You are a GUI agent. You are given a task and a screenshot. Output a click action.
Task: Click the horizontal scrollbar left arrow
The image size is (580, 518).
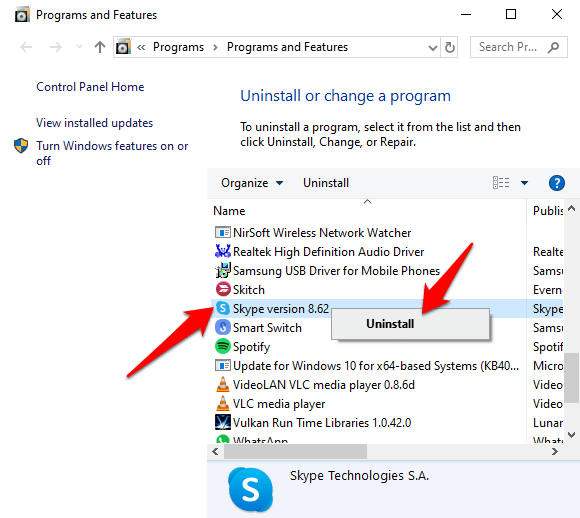pos(215,451)
